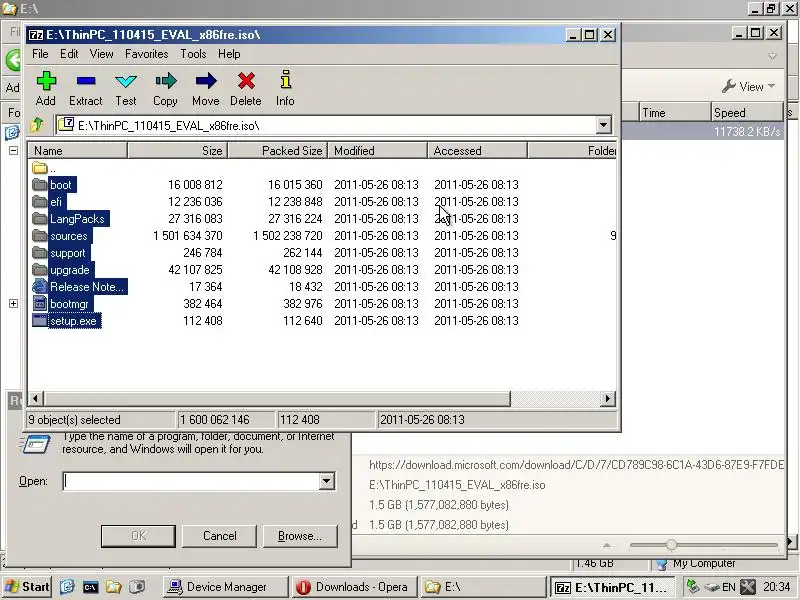Click the EN language indicator in tray

(729, 587)
